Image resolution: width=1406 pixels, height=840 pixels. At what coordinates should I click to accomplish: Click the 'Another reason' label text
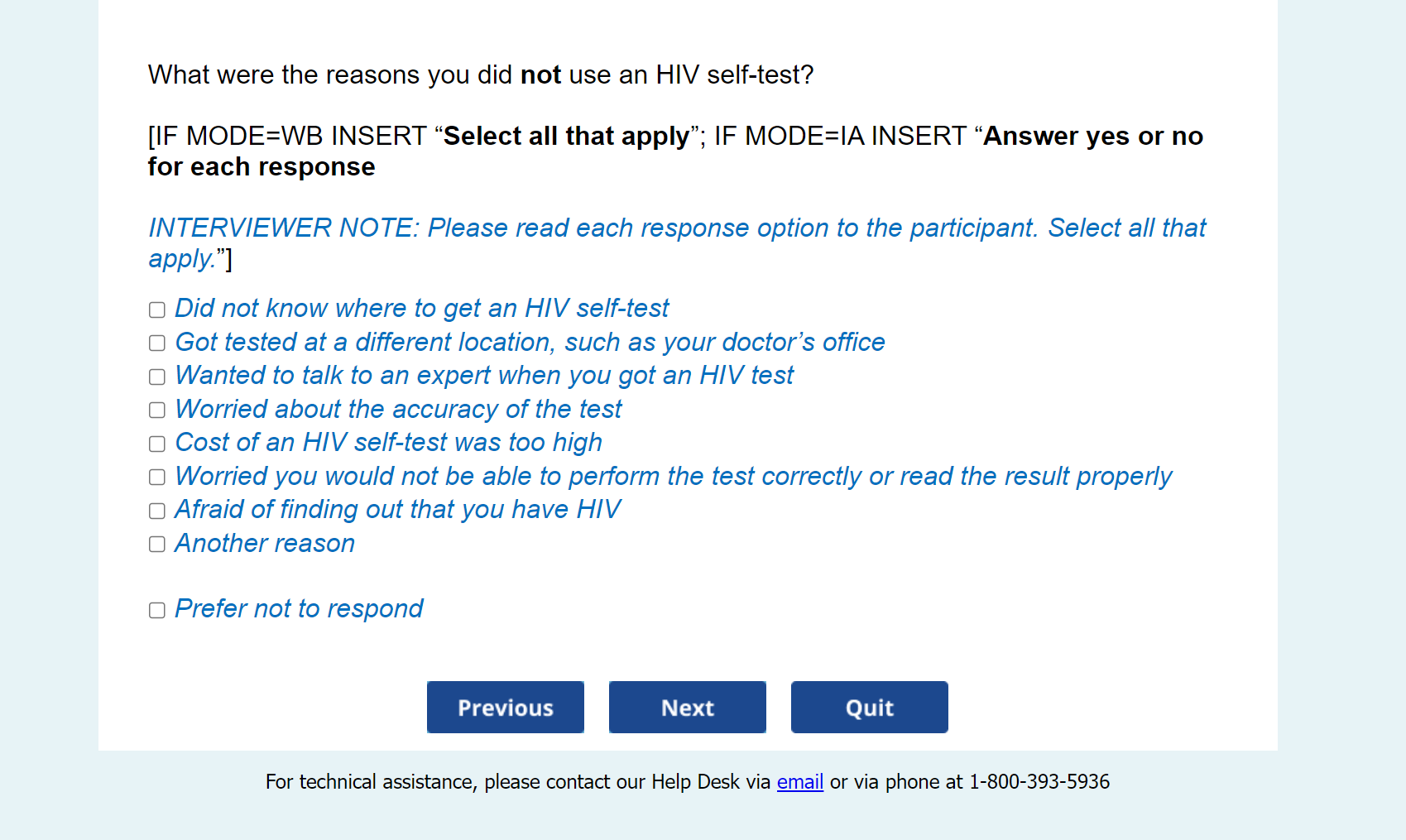(x=265, y=544)
